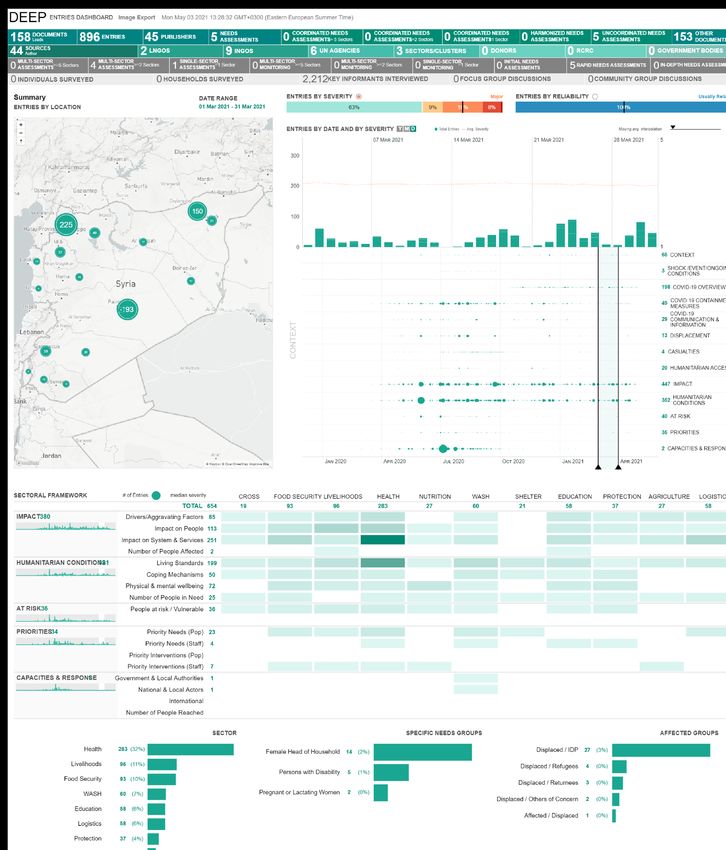Select the orange 9% severity segment
This screenshot has width=726, height=850.
click(432, 107)
